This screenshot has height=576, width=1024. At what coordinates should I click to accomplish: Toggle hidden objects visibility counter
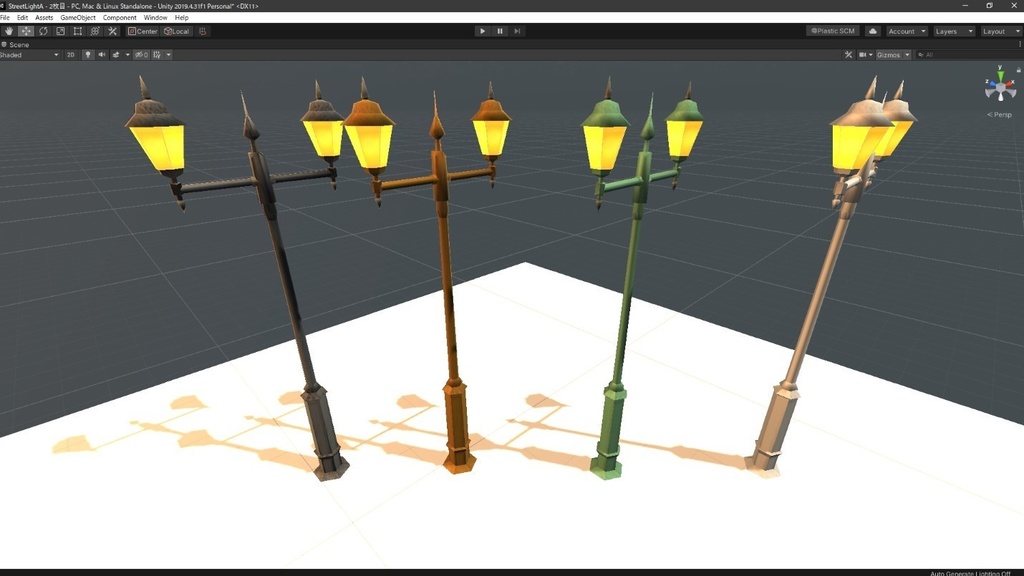pyautogui.click(x=141, y=55)
